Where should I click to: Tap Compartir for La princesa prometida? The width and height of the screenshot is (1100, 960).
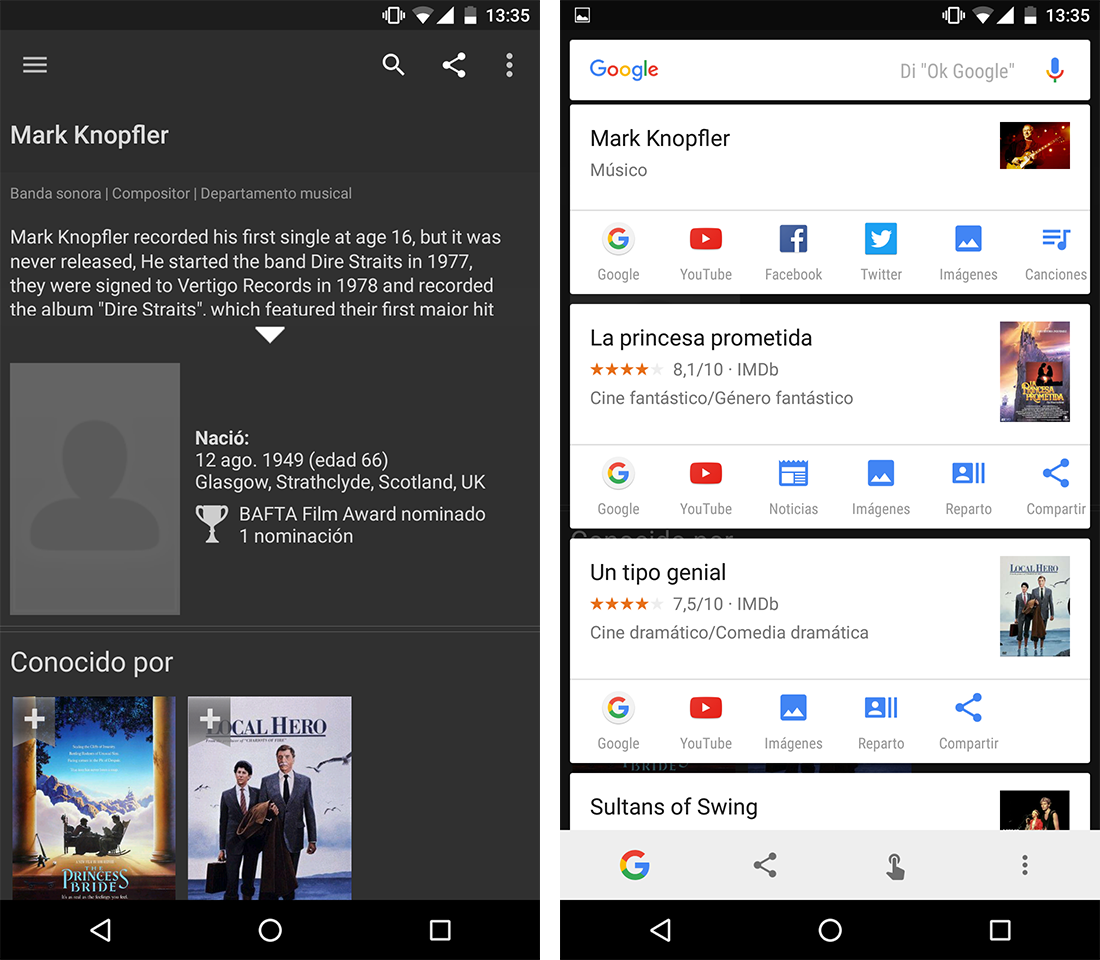(1056, 487)
